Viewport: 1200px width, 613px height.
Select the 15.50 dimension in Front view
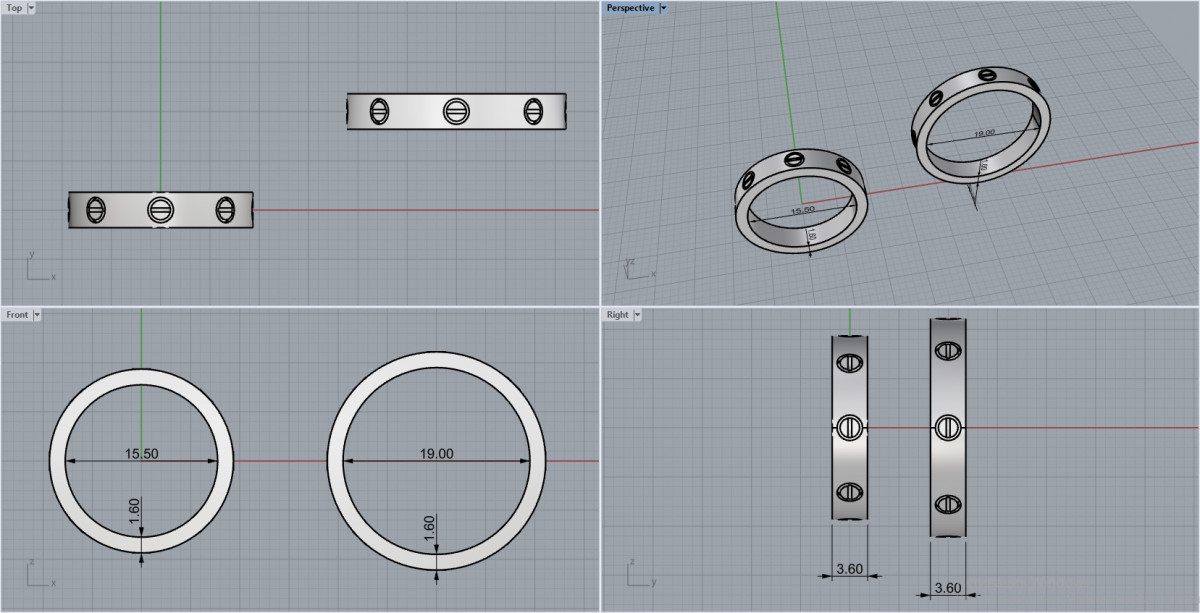[141, 454]
